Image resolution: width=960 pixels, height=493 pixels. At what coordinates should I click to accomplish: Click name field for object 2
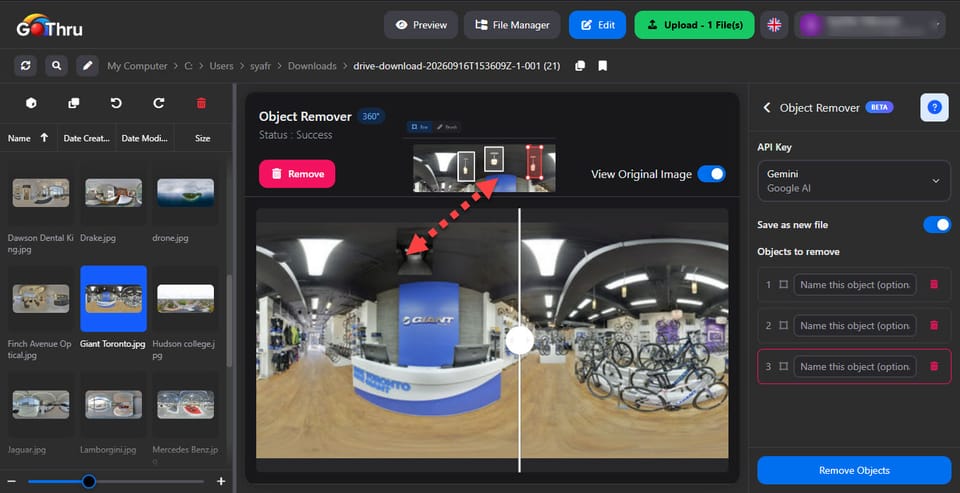pos(855,326)
